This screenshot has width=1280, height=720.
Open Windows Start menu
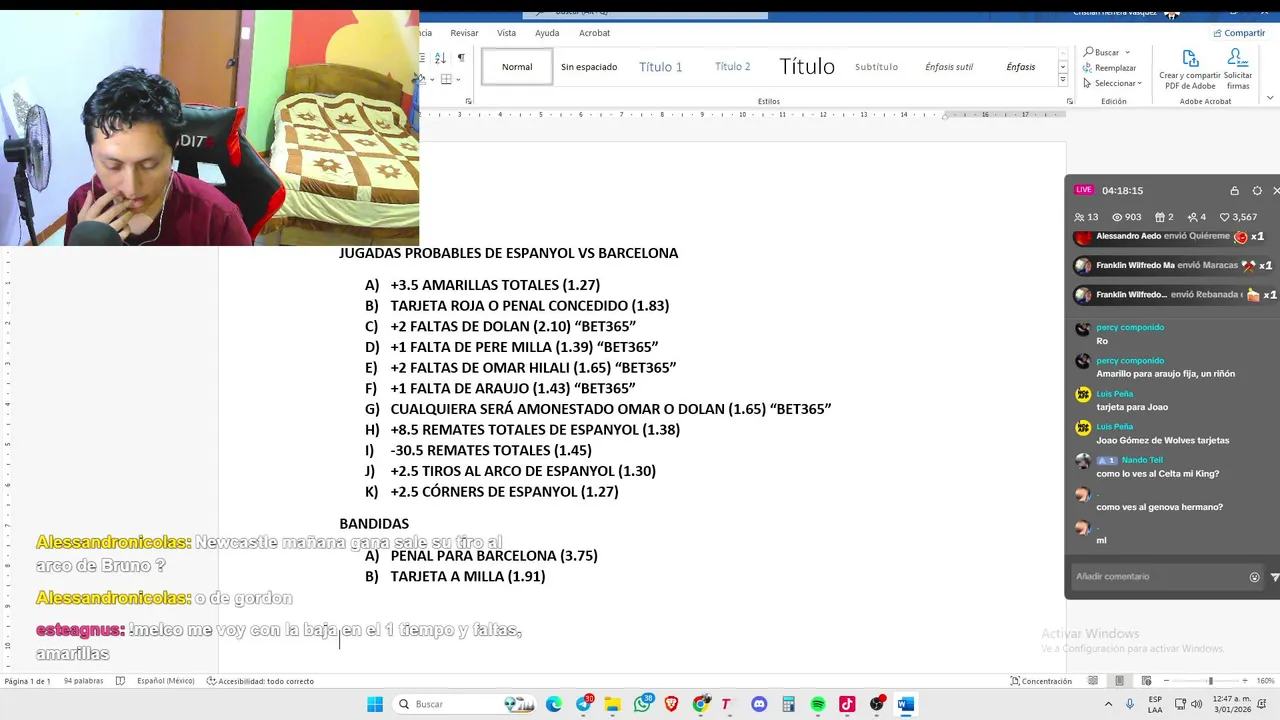(x=375, y=704)
